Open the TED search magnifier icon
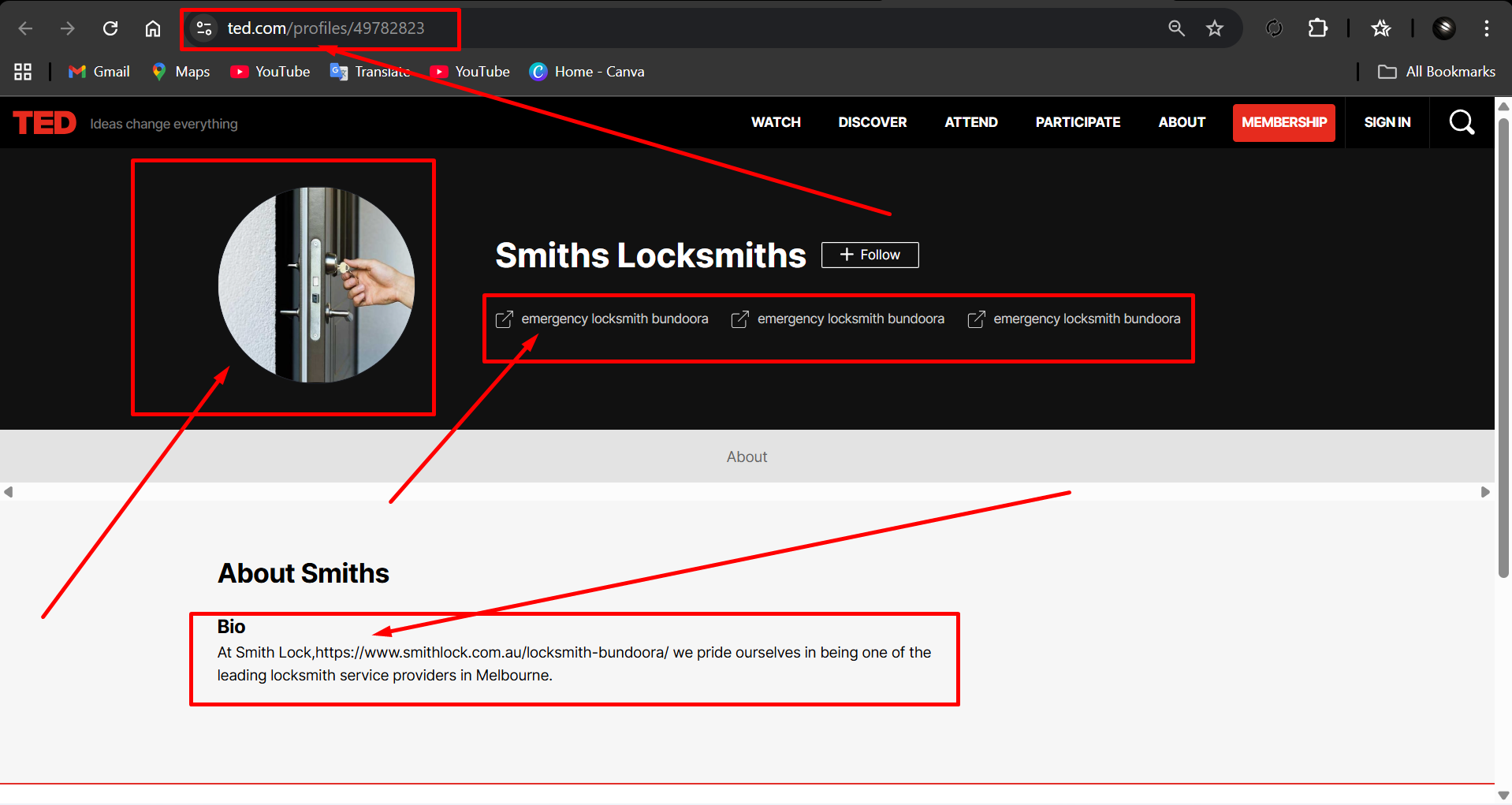This screenshot has width=1512, height=805. click(x=1462, y=122)
